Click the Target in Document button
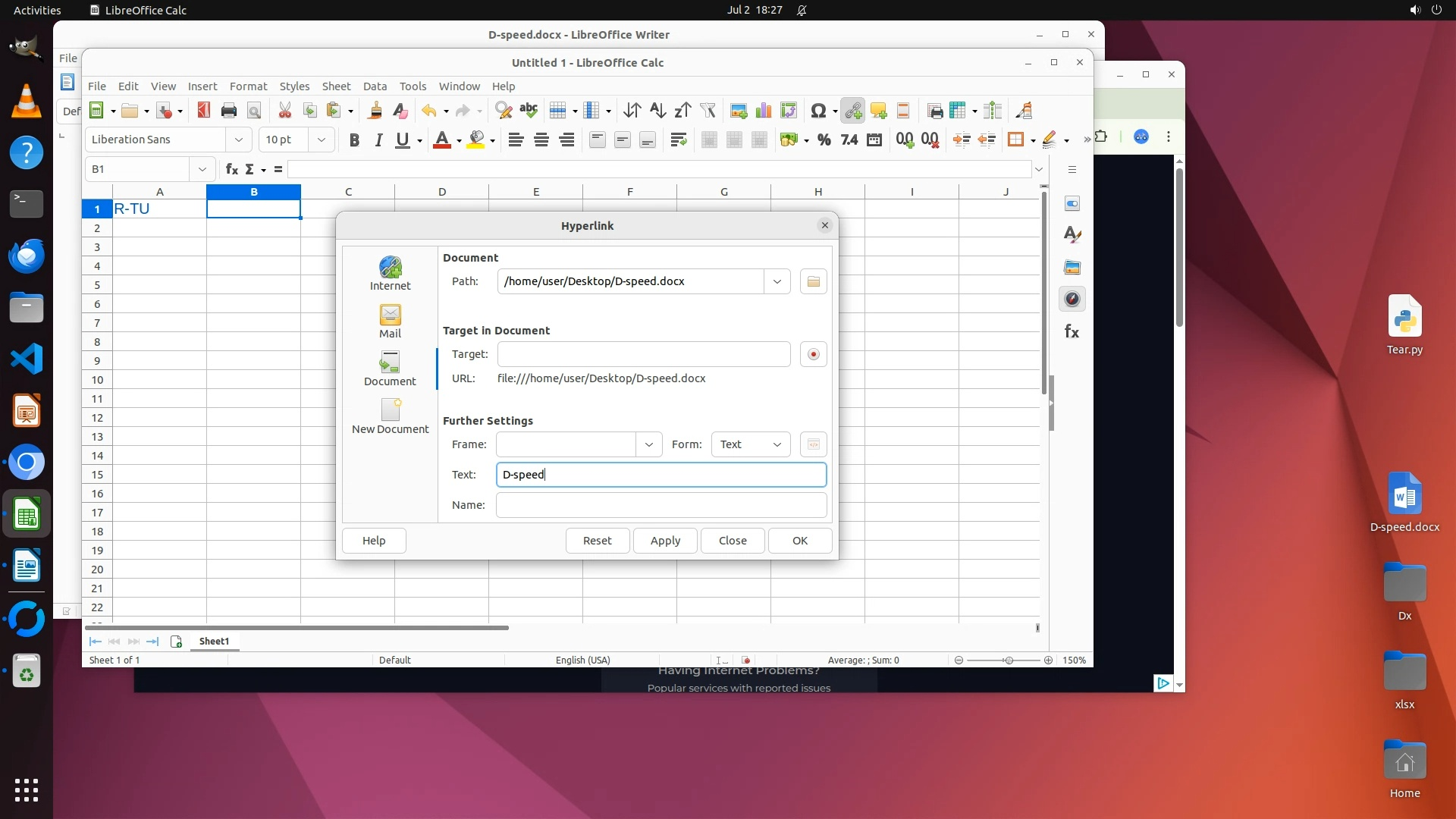 (x=813, y=354)
